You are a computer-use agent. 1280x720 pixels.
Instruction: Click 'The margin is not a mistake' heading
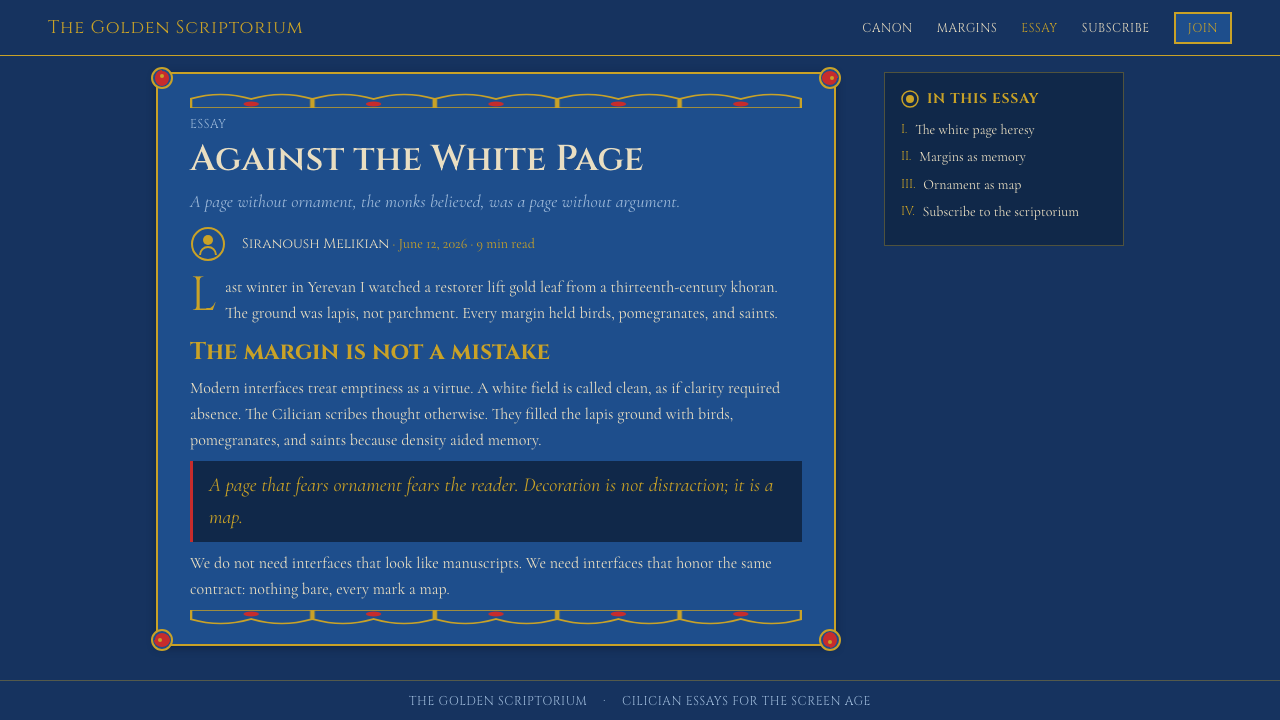[x=370, y=351]
